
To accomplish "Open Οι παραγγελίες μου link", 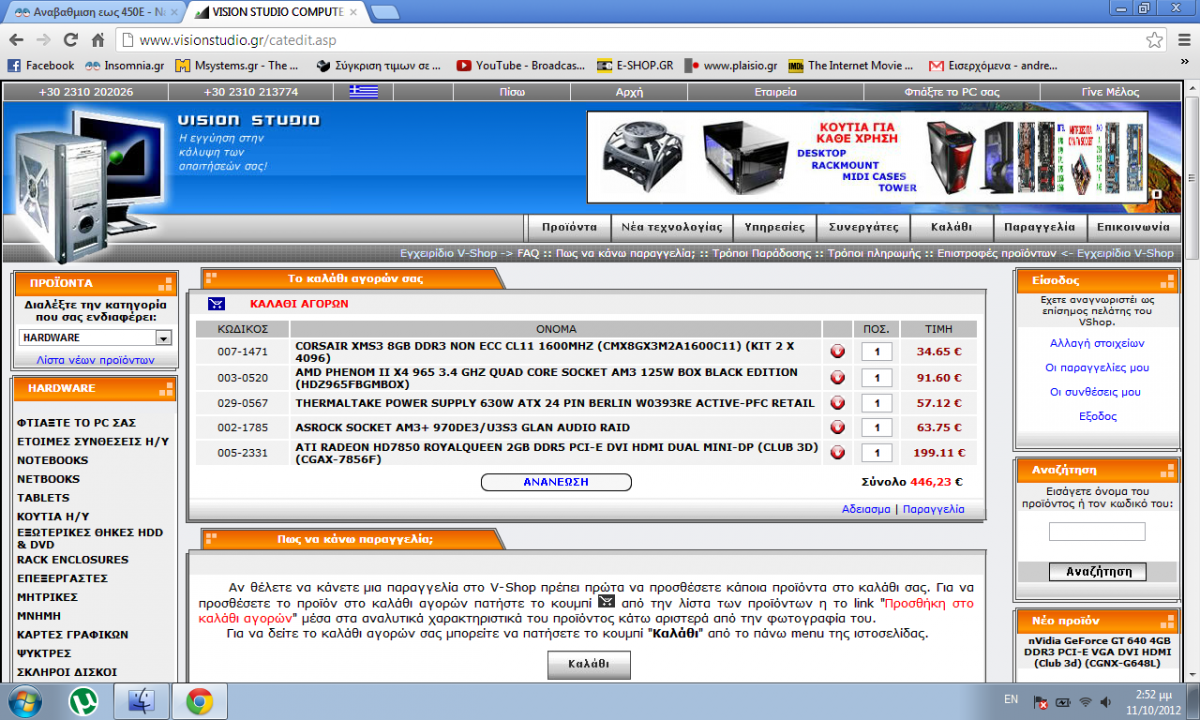I will pyautogui.click(x=1097, y=368).
